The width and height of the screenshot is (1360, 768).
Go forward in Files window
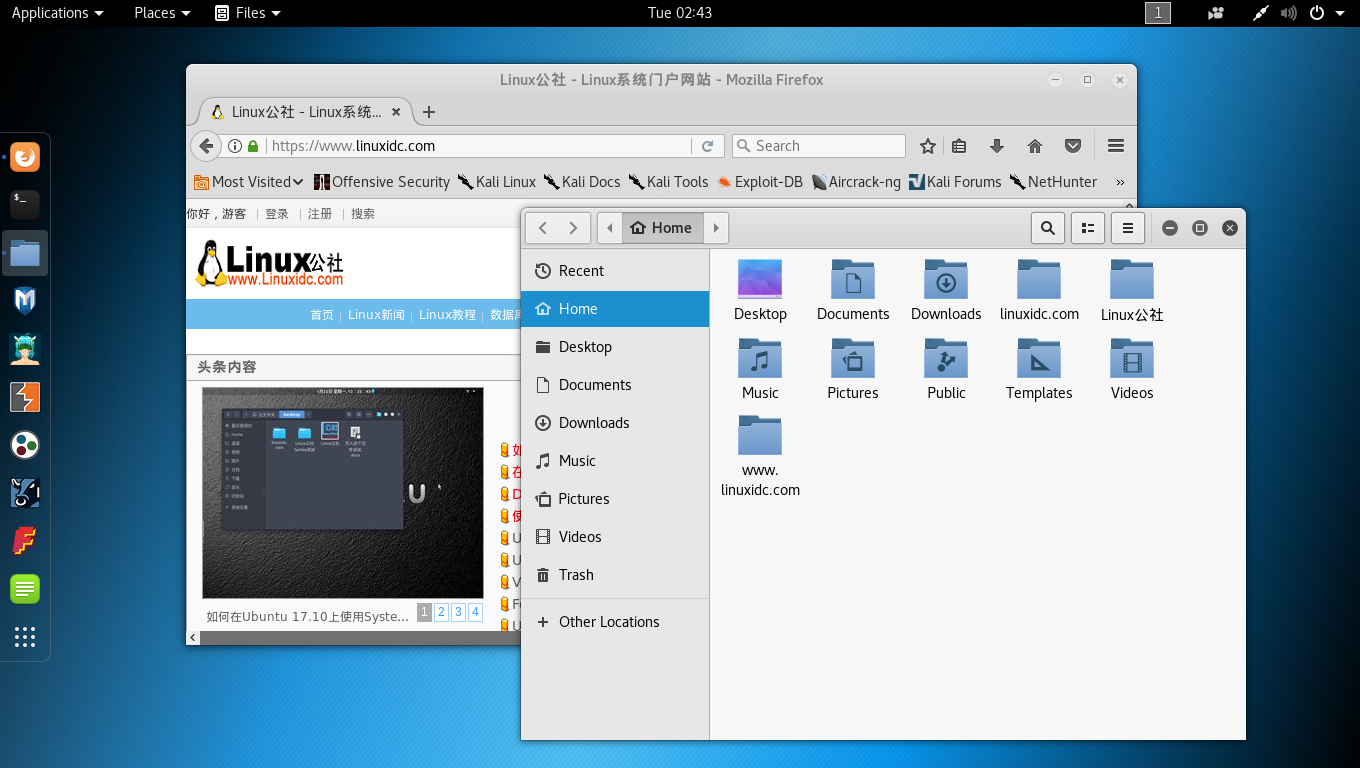tap(573, 228)
